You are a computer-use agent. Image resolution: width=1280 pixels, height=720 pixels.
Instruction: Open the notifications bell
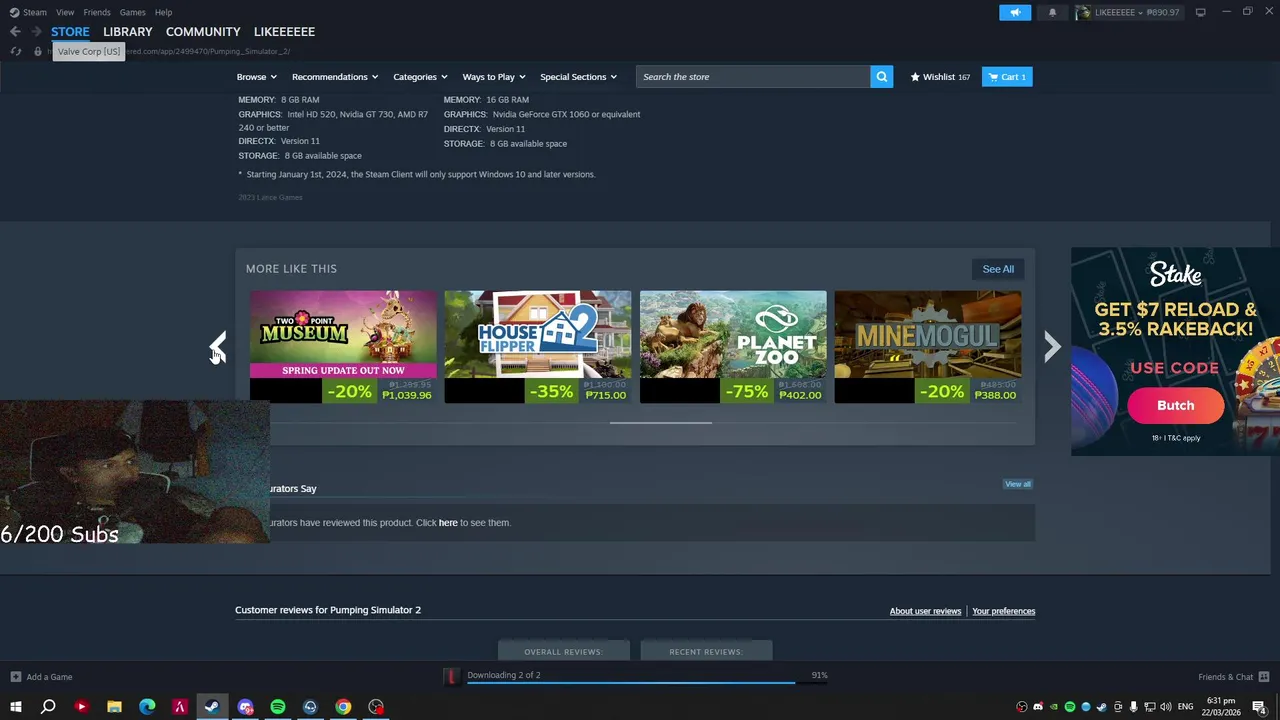coord(1052,12)
